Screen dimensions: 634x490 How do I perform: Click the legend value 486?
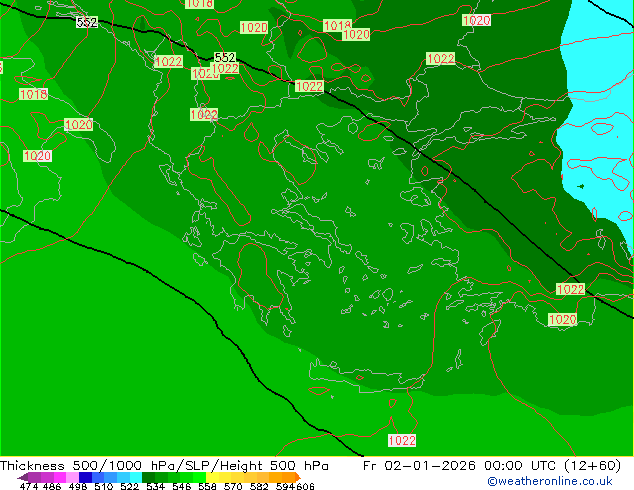point(52,486)
